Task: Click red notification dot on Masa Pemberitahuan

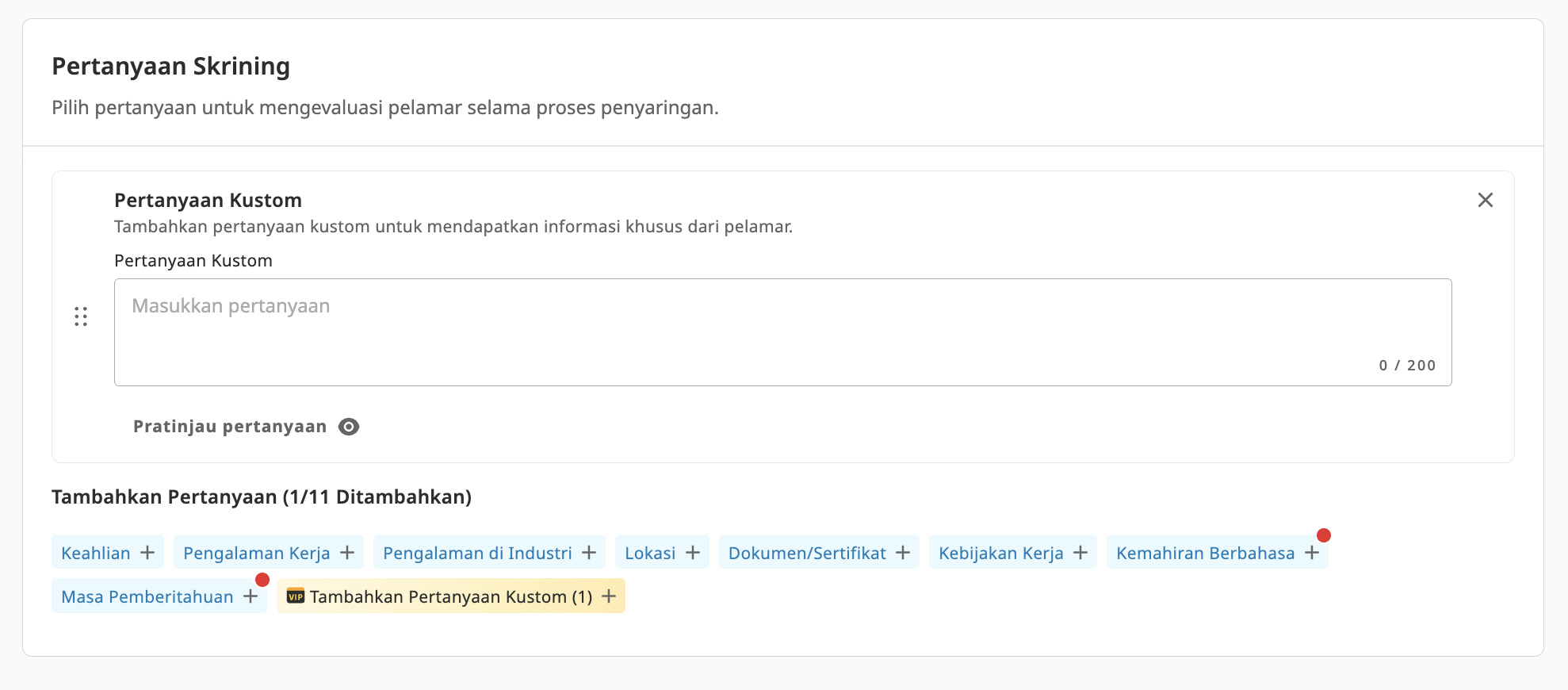Action: click(x=262, y=580)
